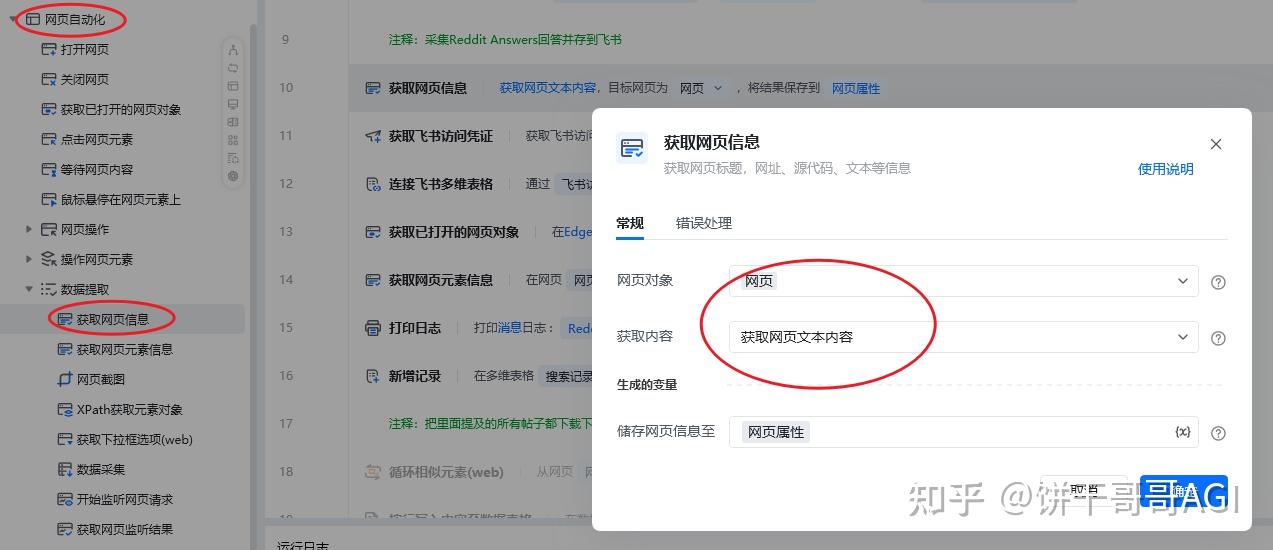Click the 取消 button
The width and height of the screenshot is (1273, 550).
(1084, 491)
